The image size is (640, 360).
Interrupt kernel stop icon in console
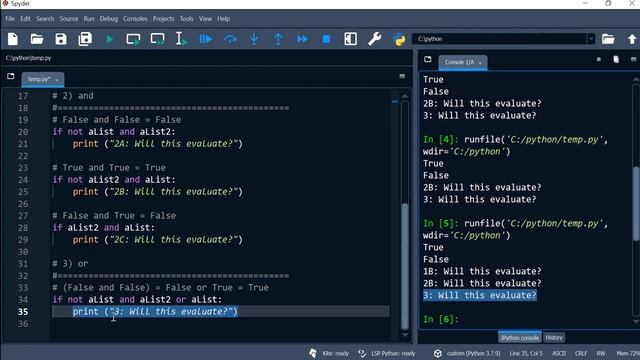(599, 60)
